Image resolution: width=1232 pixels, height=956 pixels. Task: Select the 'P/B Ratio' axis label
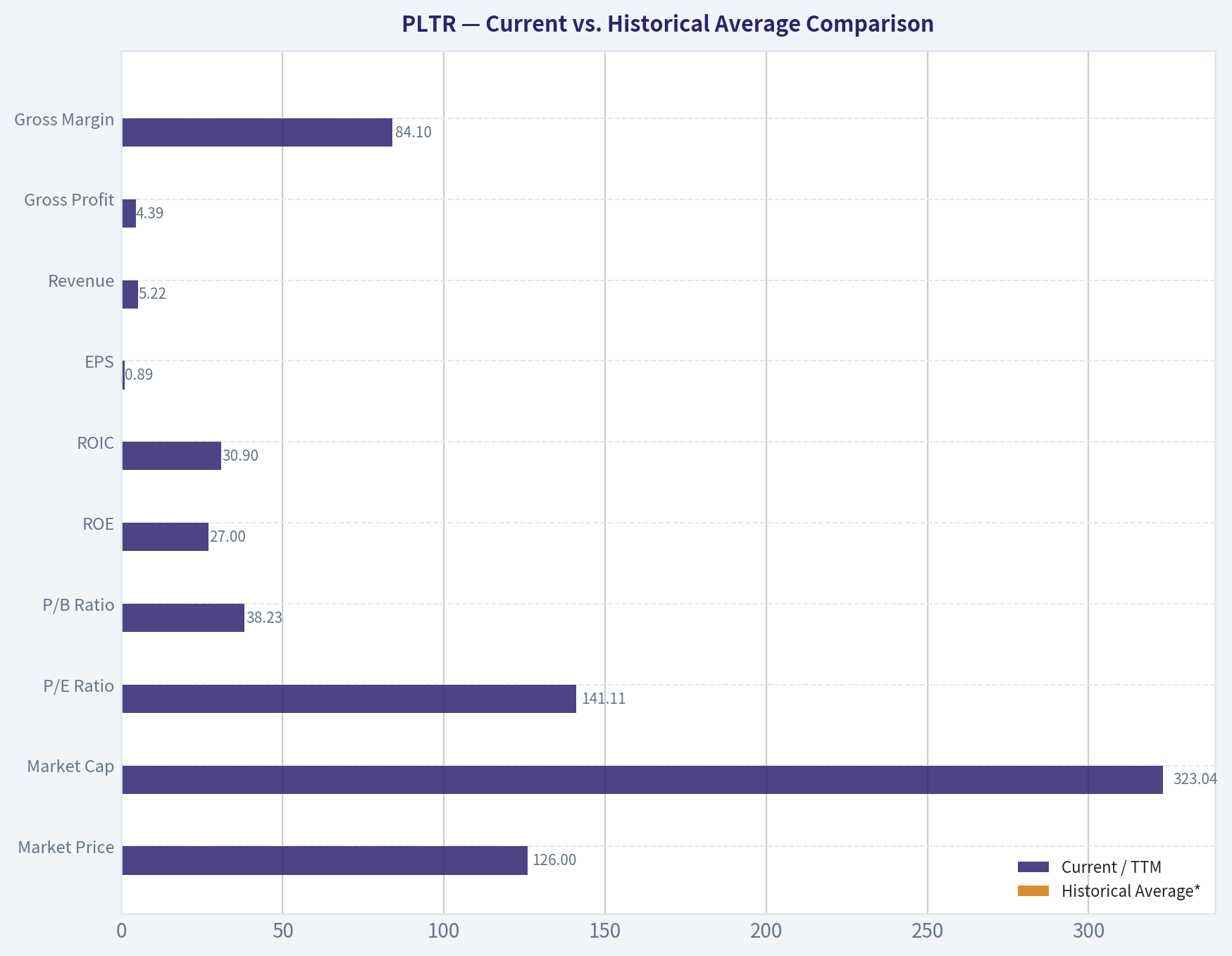click(x=78, y=605)
